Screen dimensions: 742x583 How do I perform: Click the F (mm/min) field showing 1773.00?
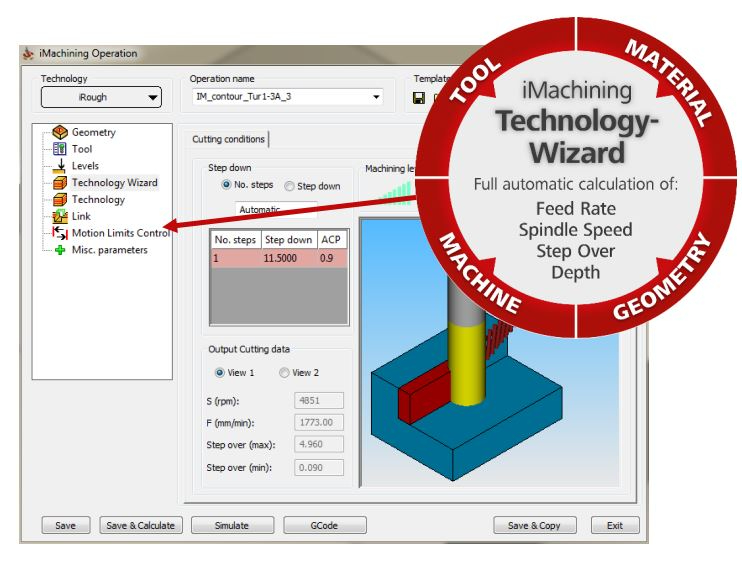[319, 423]
